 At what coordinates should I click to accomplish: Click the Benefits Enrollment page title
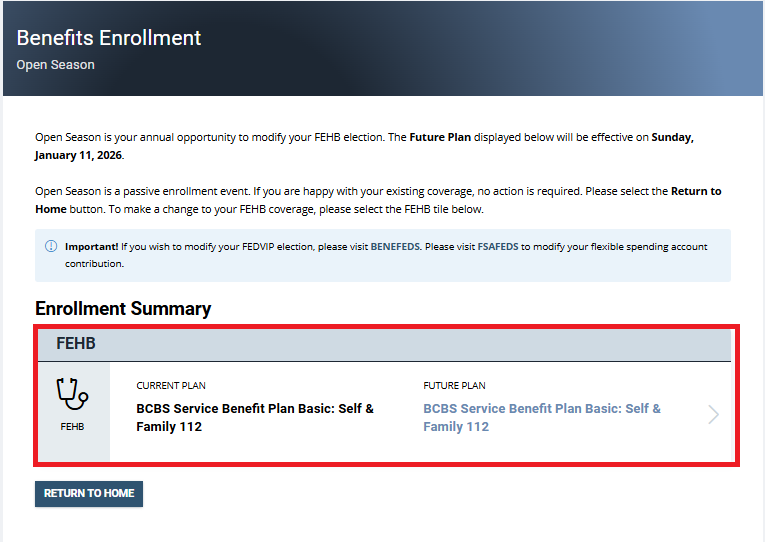tap(109, 38)
